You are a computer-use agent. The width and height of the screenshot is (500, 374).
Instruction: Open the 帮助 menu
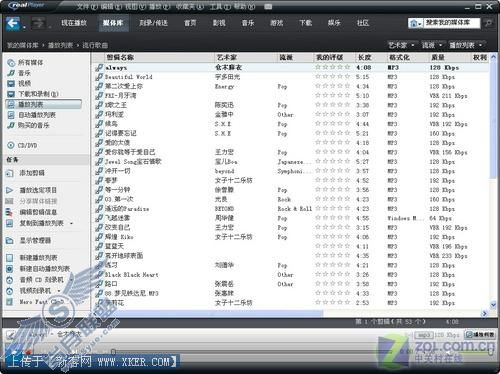click(x=245, y=6)
